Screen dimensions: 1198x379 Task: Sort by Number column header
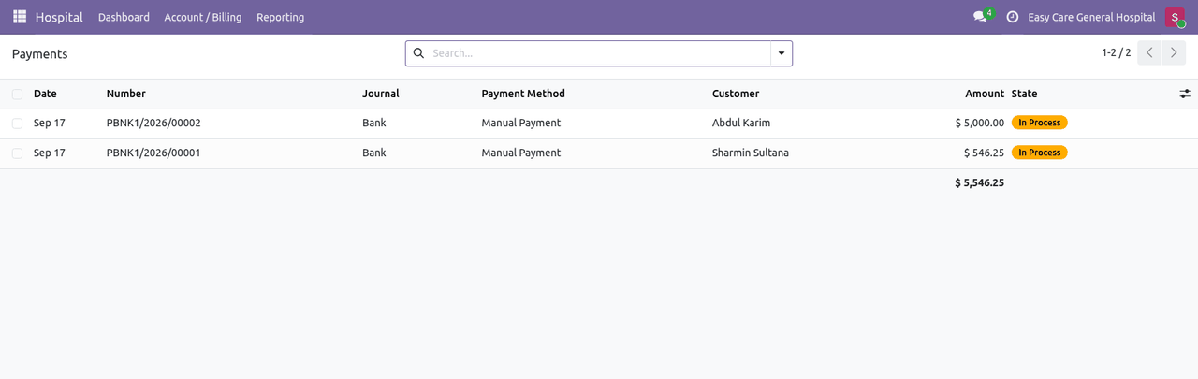(126, 93)
